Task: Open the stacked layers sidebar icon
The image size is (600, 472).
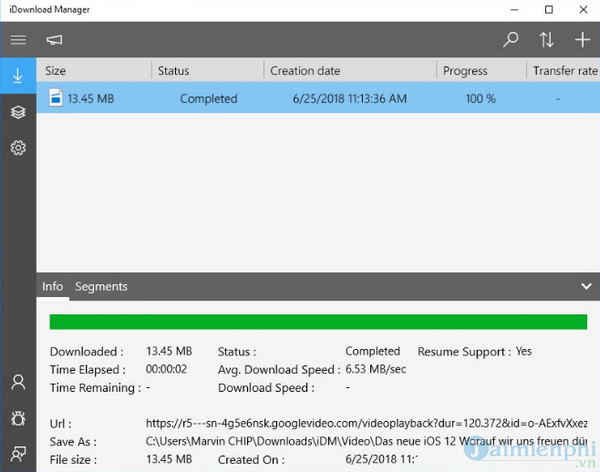Action: coord(18,112)
